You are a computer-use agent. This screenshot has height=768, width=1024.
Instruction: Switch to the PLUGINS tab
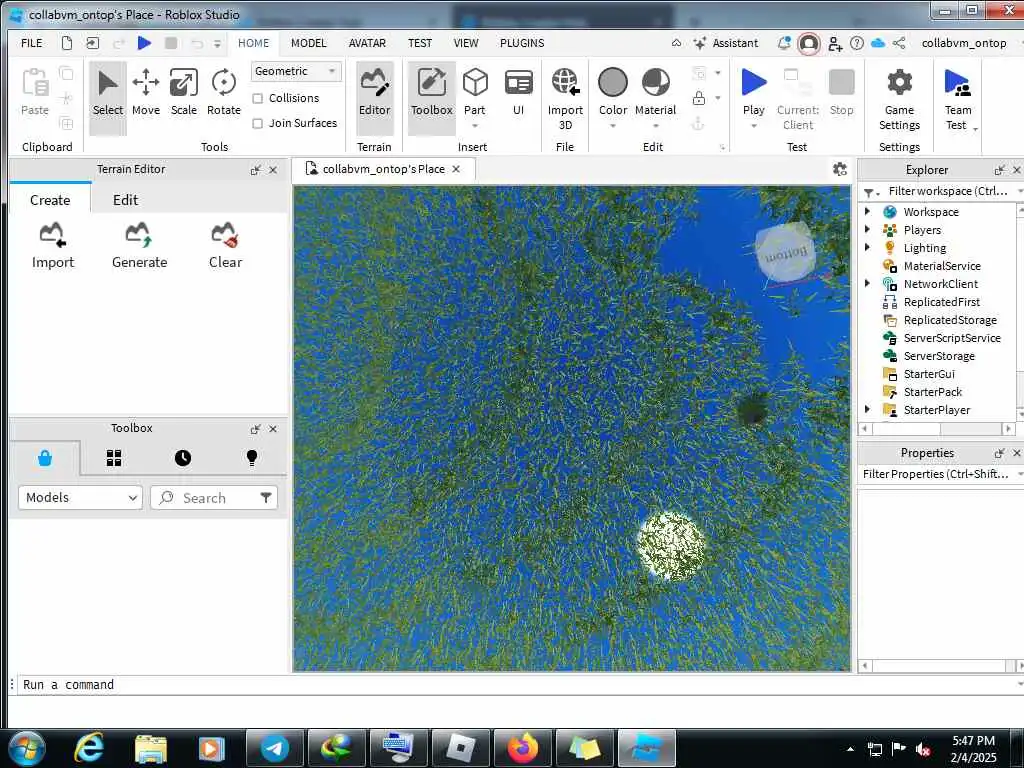(x=522, y=43)
